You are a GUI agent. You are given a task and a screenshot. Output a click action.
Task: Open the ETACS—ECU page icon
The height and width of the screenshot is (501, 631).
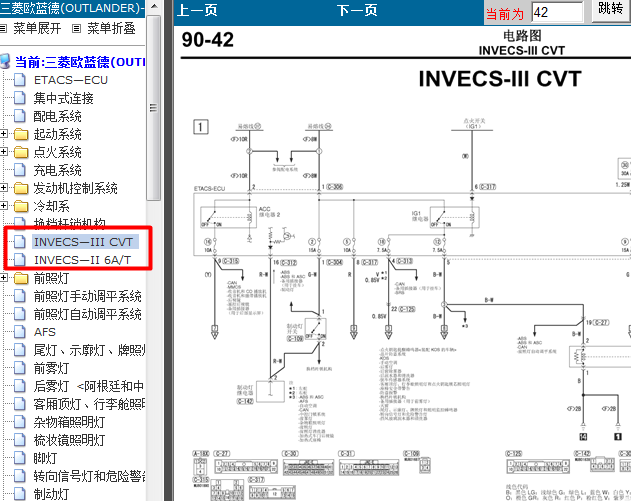click(20, 80)
